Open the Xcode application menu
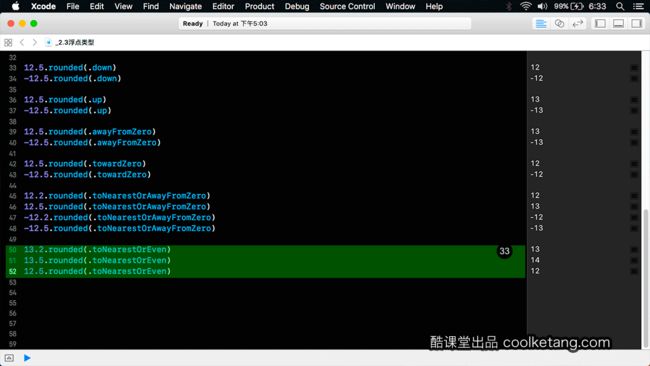Viewport: 650px width, 366px height. pos(43,6)
